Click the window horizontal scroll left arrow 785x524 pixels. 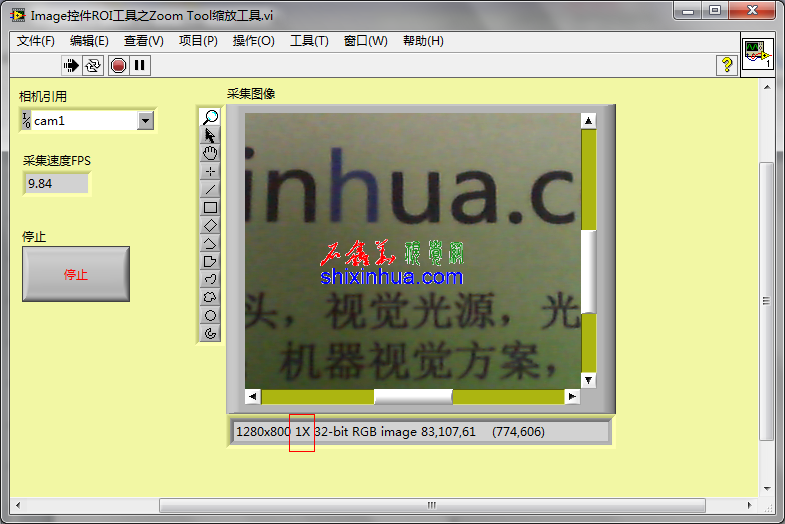pos(18,505)
